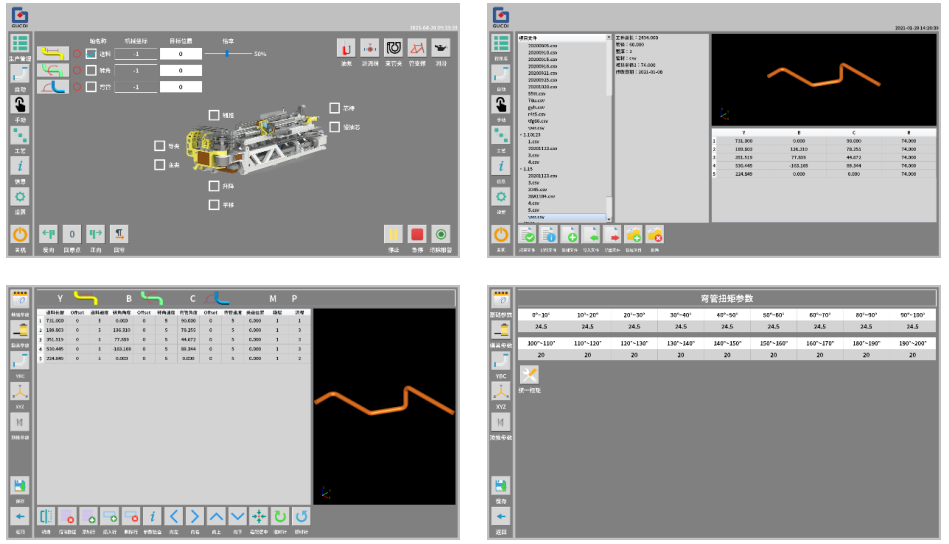Click the green circular reset button
Screen dimensions: 949x544
pyautogui.click(x=441, y=233)
